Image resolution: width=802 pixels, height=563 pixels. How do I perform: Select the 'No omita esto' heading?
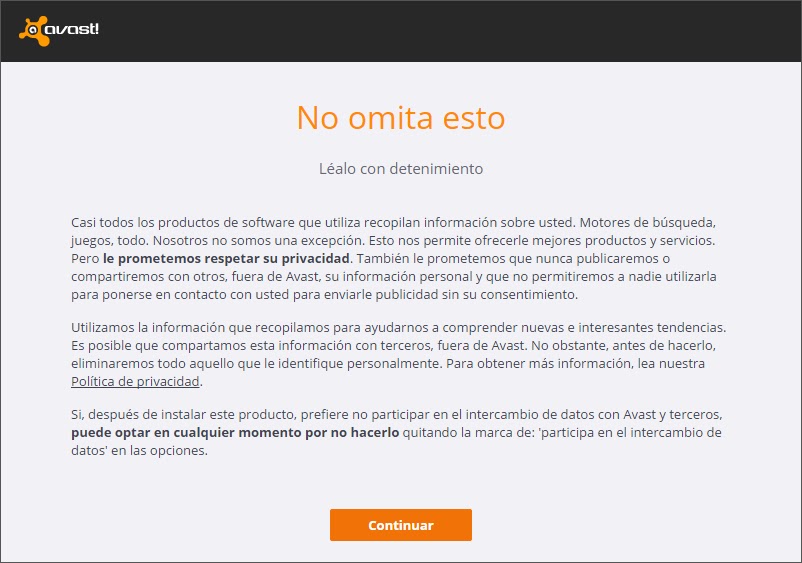[x=401, y=118]
